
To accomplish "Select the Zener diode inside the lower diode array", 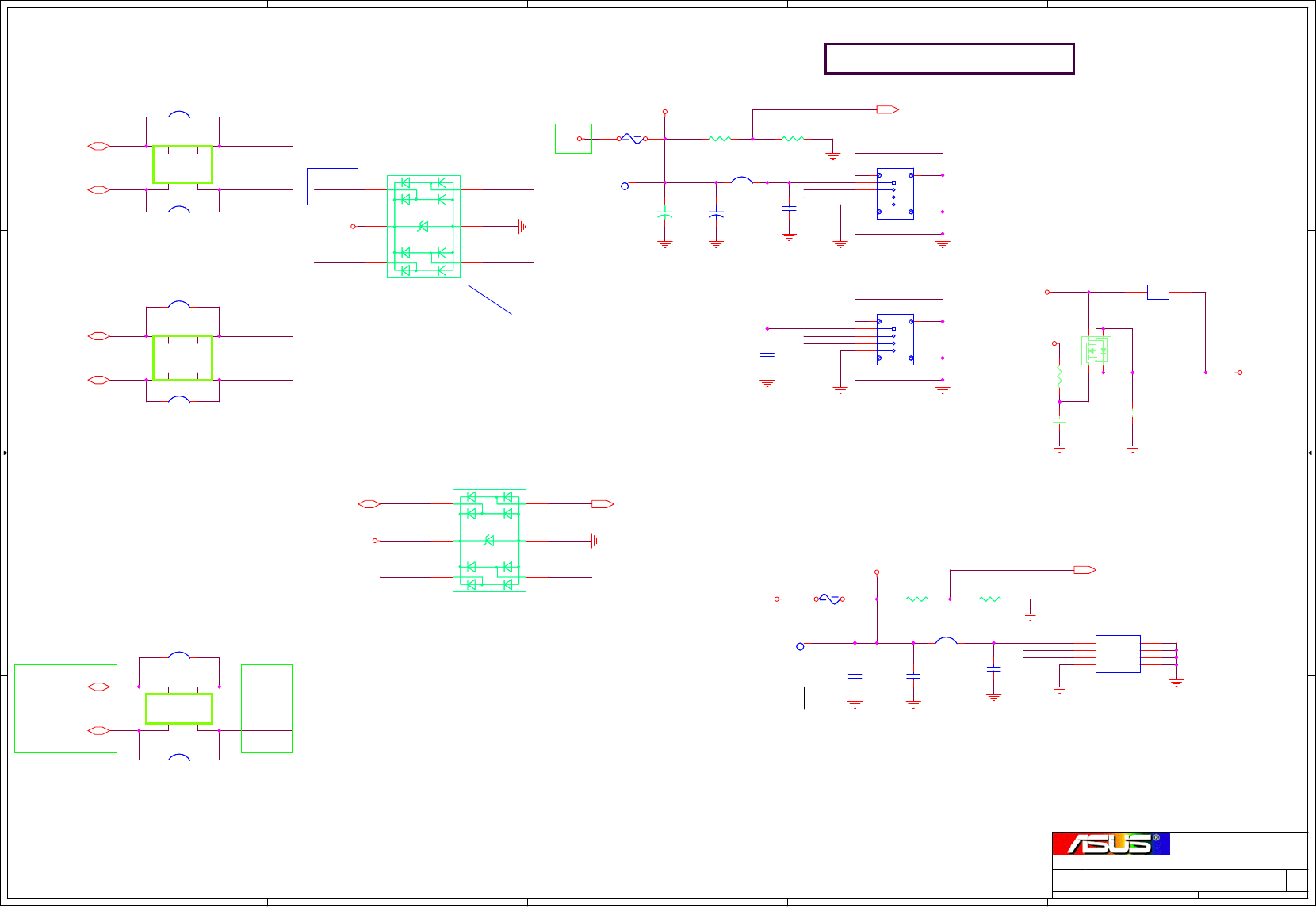I will coord(489,541).
